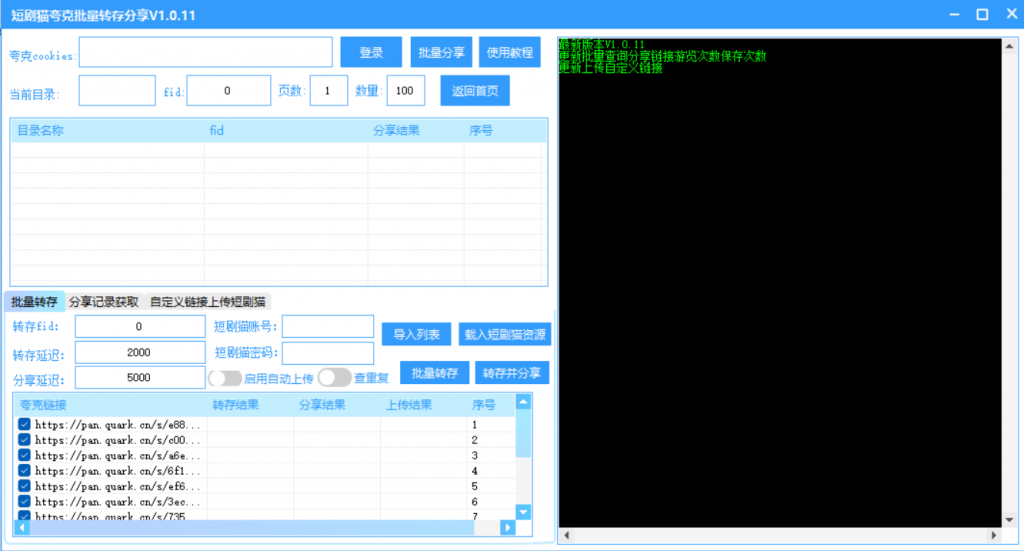Click the 序号 header in directory table

pos(504,131)
